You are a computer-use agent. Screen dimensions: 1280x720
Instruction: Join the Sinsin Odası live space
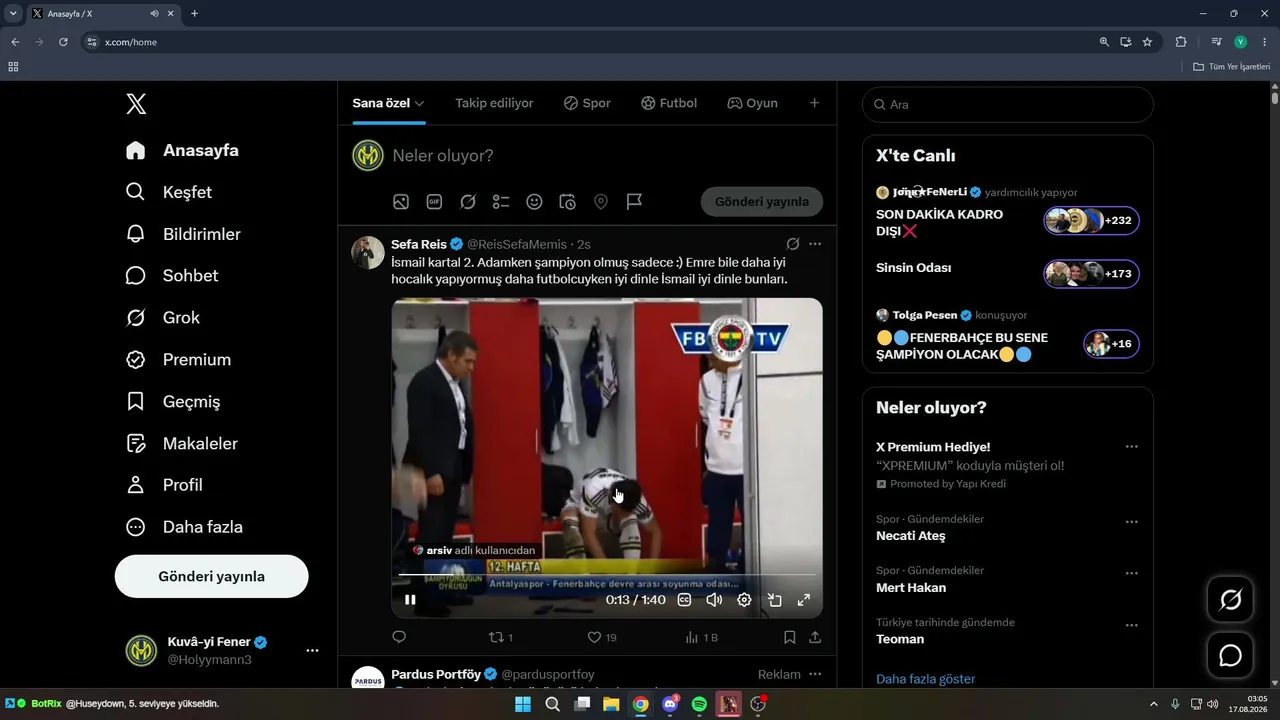pos(1091,274)
